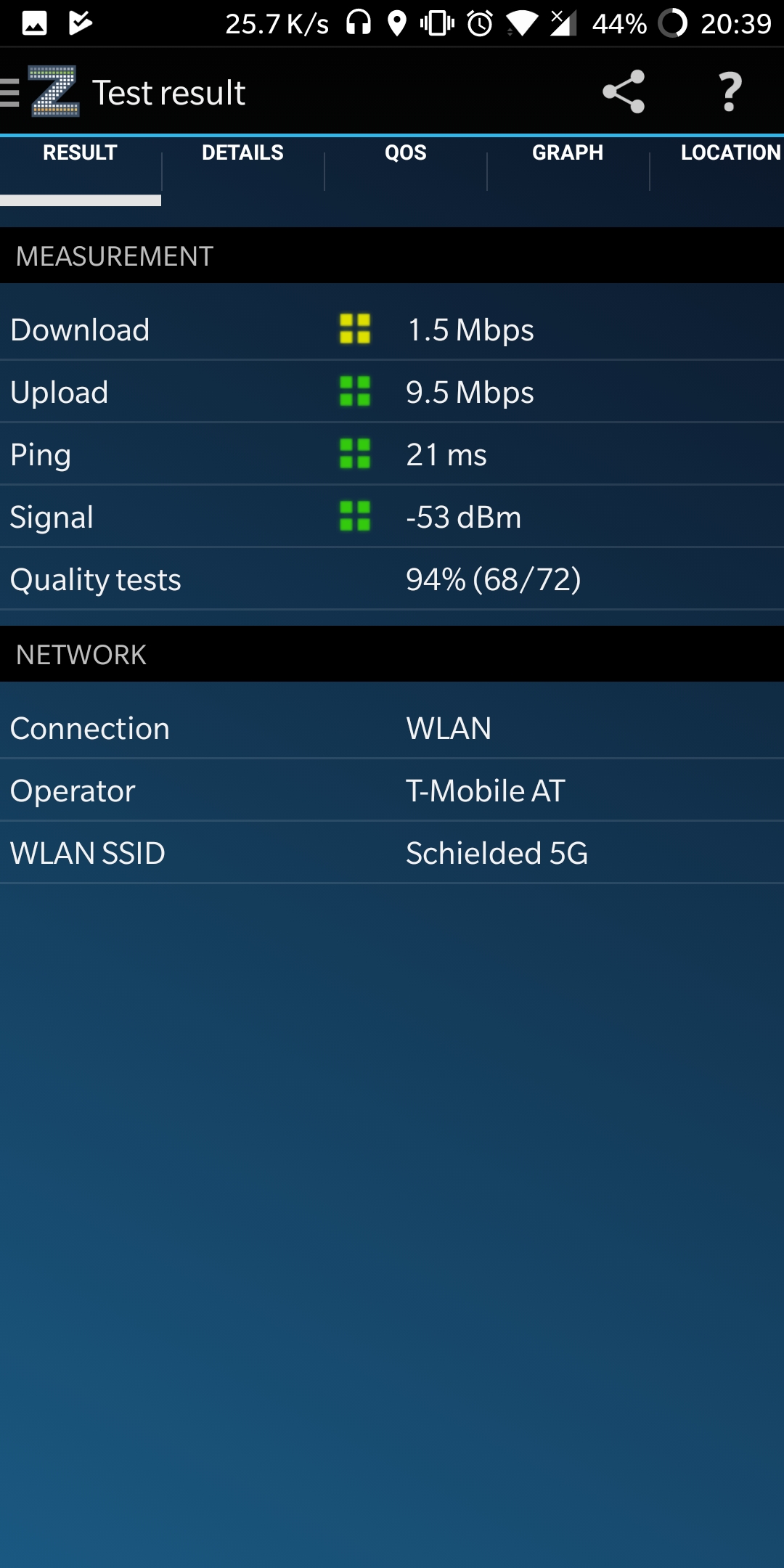Tap green Signal quality indicator
Image resolution: width=784 pixels, height=1568 pixels.
point(355,516)
